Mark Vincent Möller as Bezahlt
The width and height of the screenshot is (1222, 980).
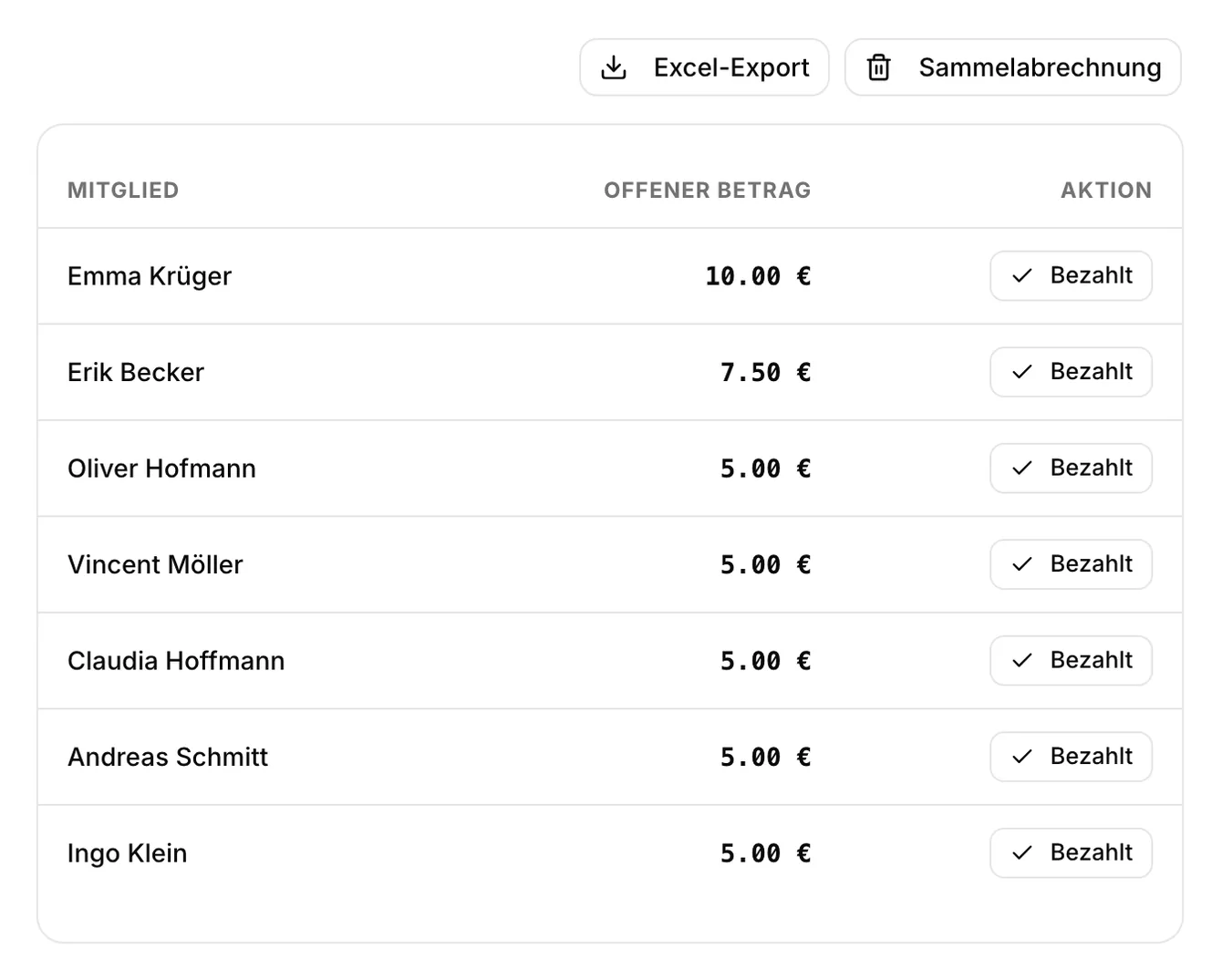(x=1071, y=564)
